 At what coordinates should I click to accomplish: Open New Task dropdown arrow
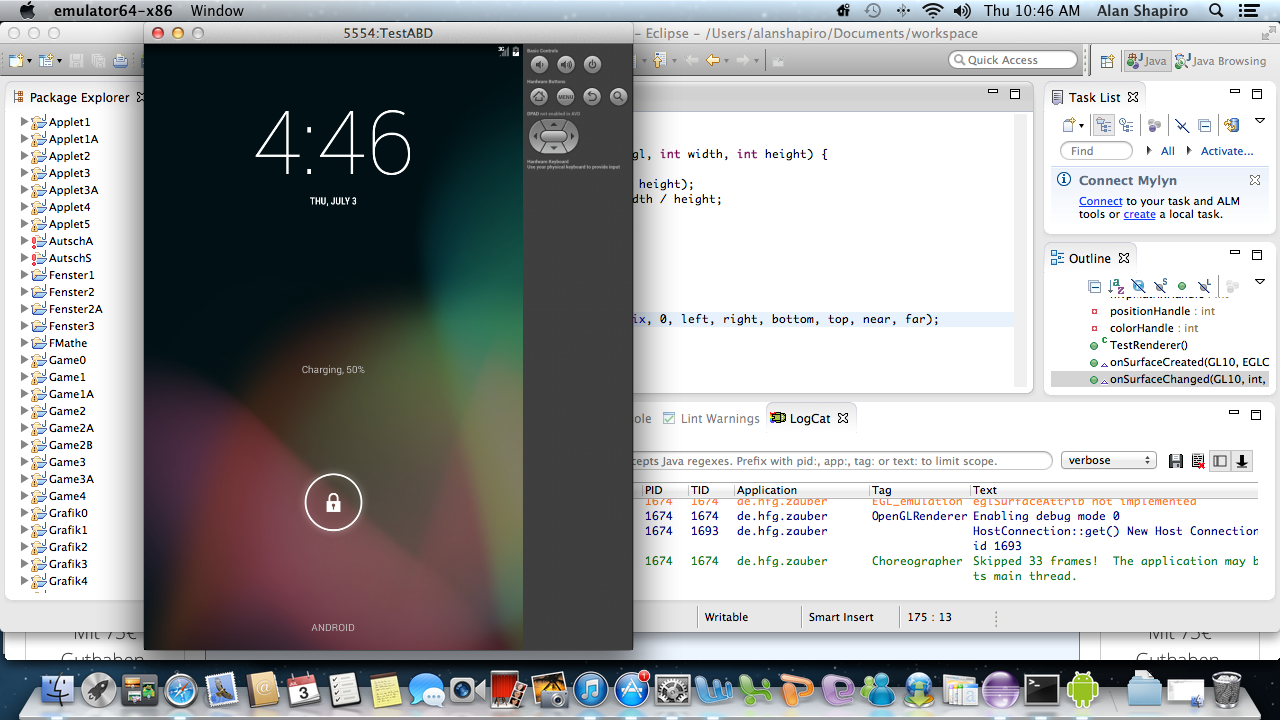(1081, 126)
